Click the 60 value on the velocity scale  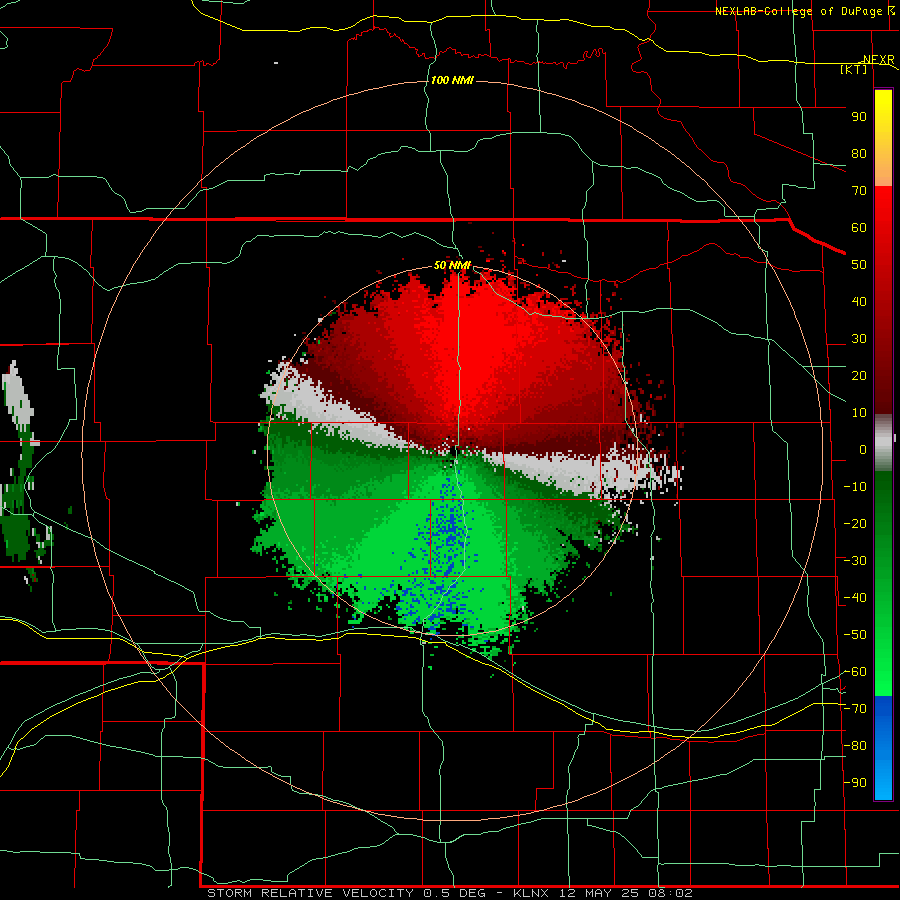859,228
